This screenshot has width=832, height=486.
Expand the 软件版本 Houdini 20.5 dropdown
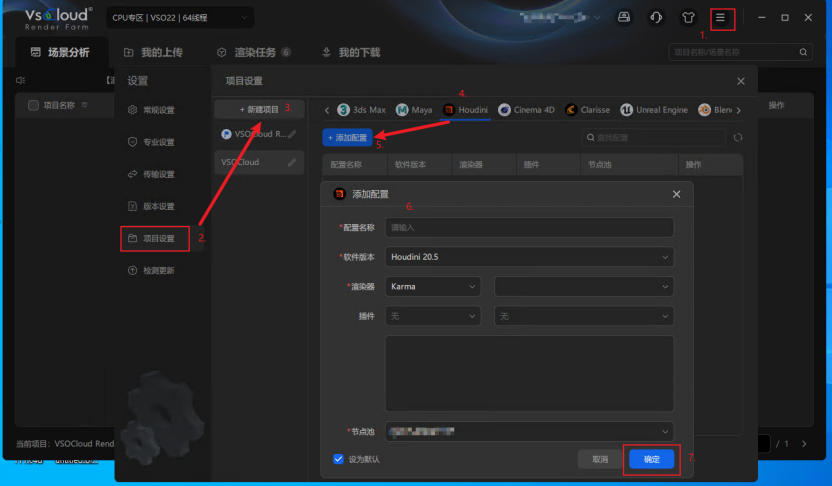click(x=530, y=257)
